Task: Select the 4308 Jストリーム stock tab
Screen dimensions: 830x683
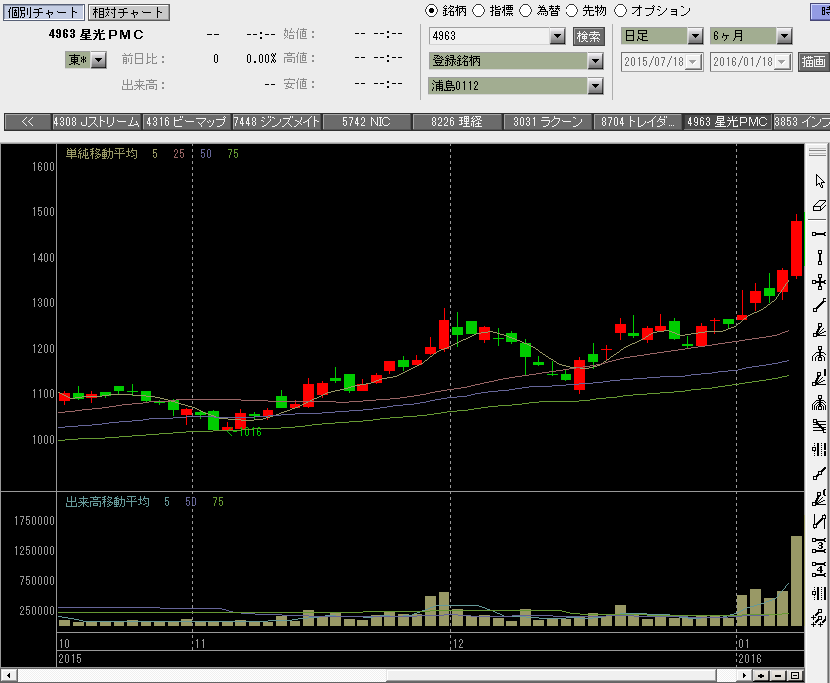Action: [x=96, y=122]
